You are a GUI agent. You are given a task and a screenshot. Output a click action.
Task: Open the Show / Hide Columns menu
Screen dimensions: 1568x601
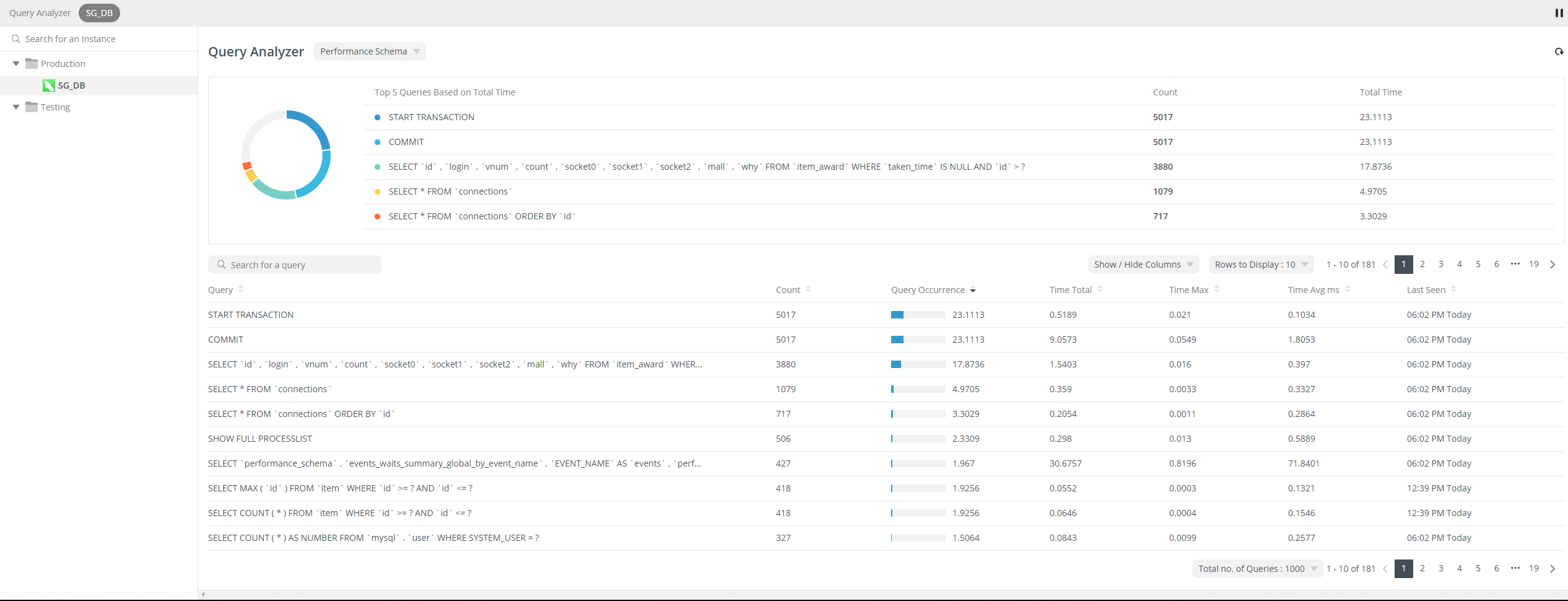pyautogui.click(x=1143, y=265)
